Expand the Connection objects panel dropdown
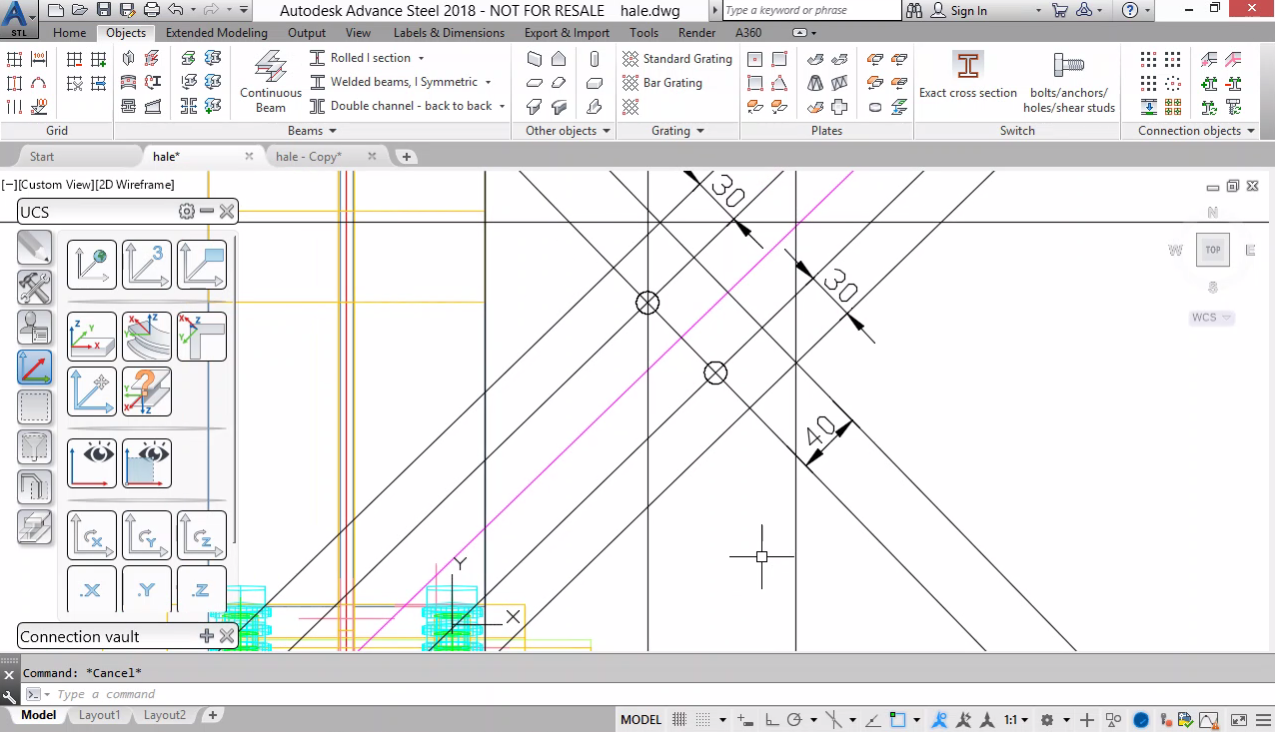This screenshot has width=1275, height=732. pyautogui.click(x=1196, y=131)
